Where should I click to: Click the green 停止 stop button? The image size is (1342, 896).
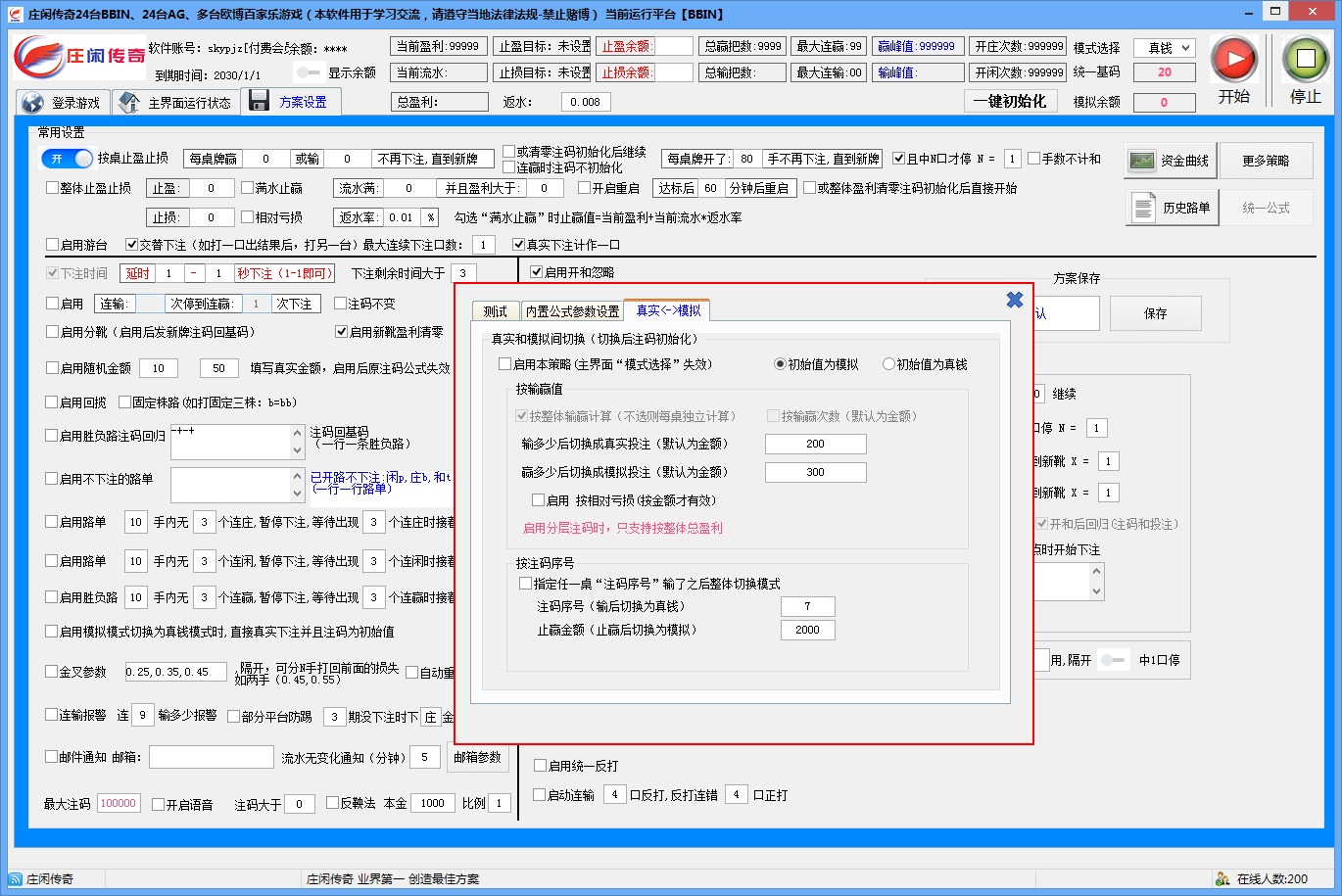pos(1305,61)
